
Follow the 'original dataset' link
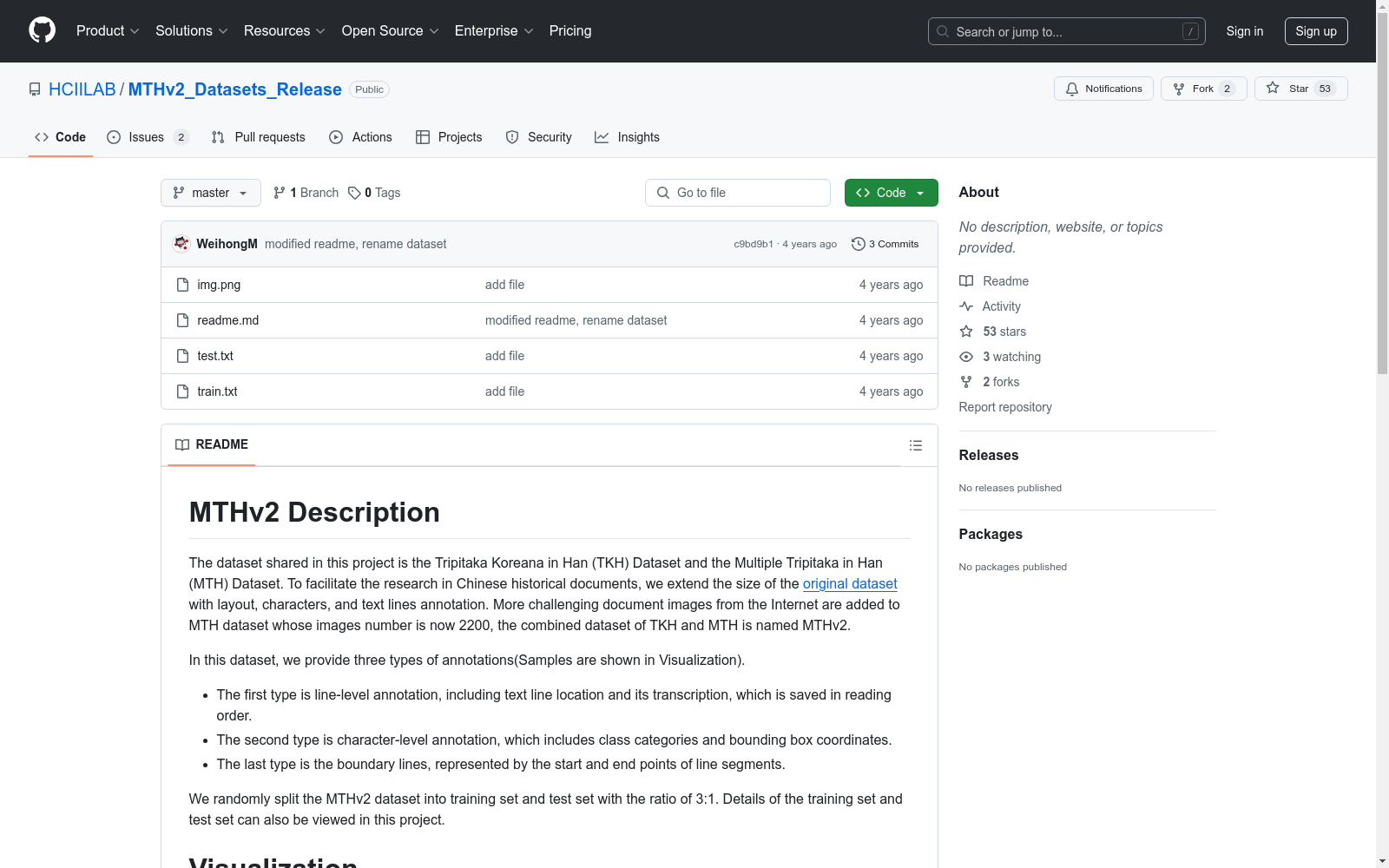click(x=850, y=584)
